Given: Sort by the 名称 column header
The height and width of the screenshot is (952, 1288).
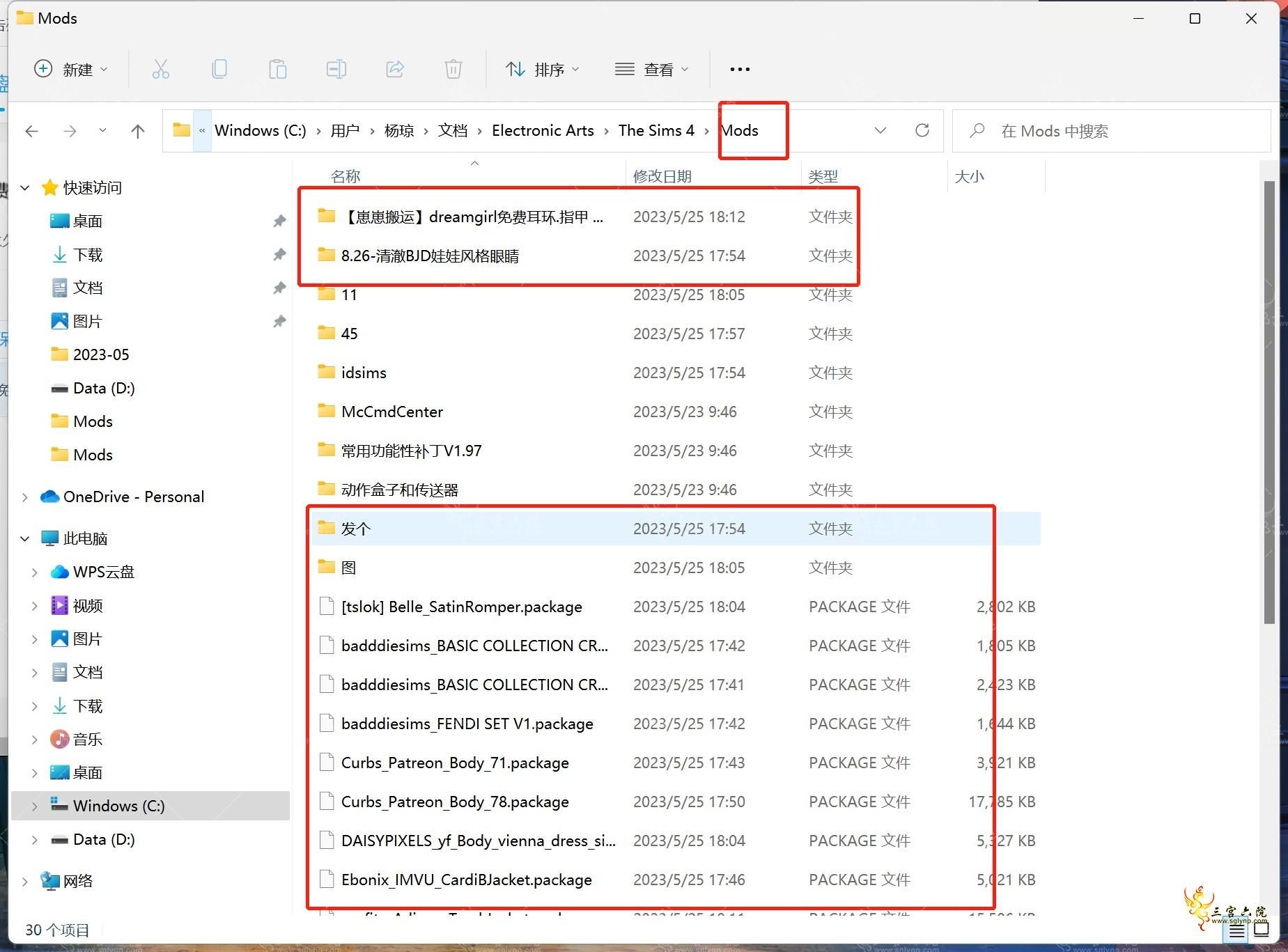Looking at the screenshot, I should 346,176.
